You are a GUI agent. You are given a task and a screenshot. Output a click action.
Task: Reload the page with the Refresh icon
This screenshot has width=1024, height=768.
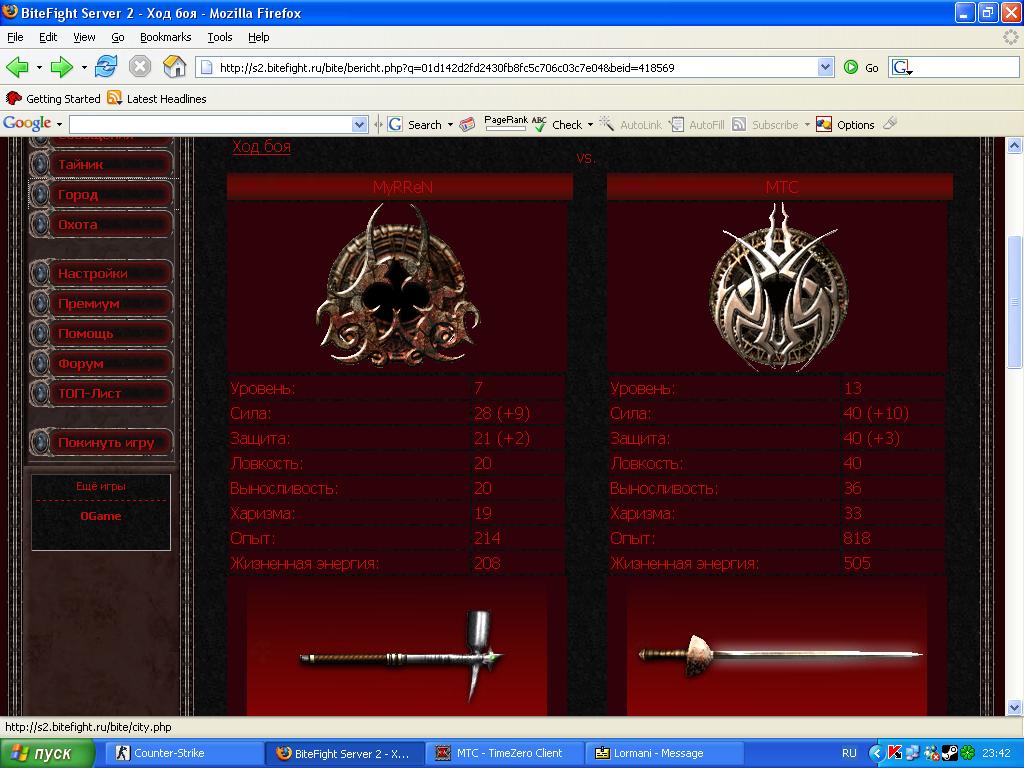(x=106, y=67)
